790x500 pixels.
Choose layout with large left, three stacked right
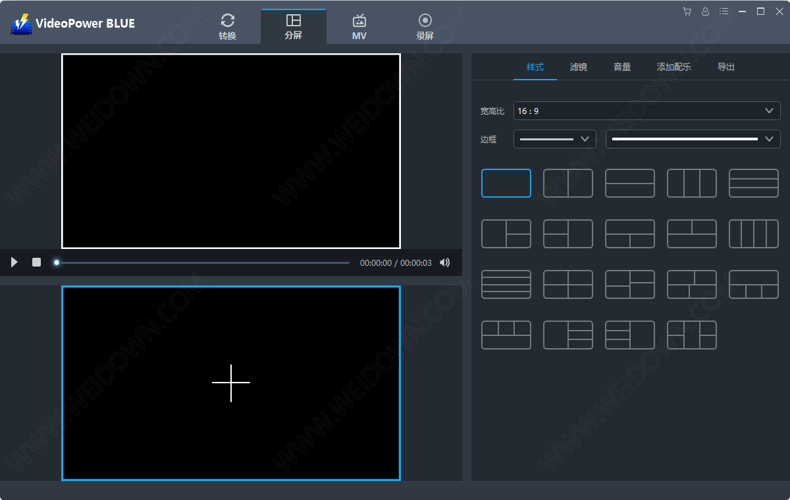pyautogui.click(x=568, y=335)
